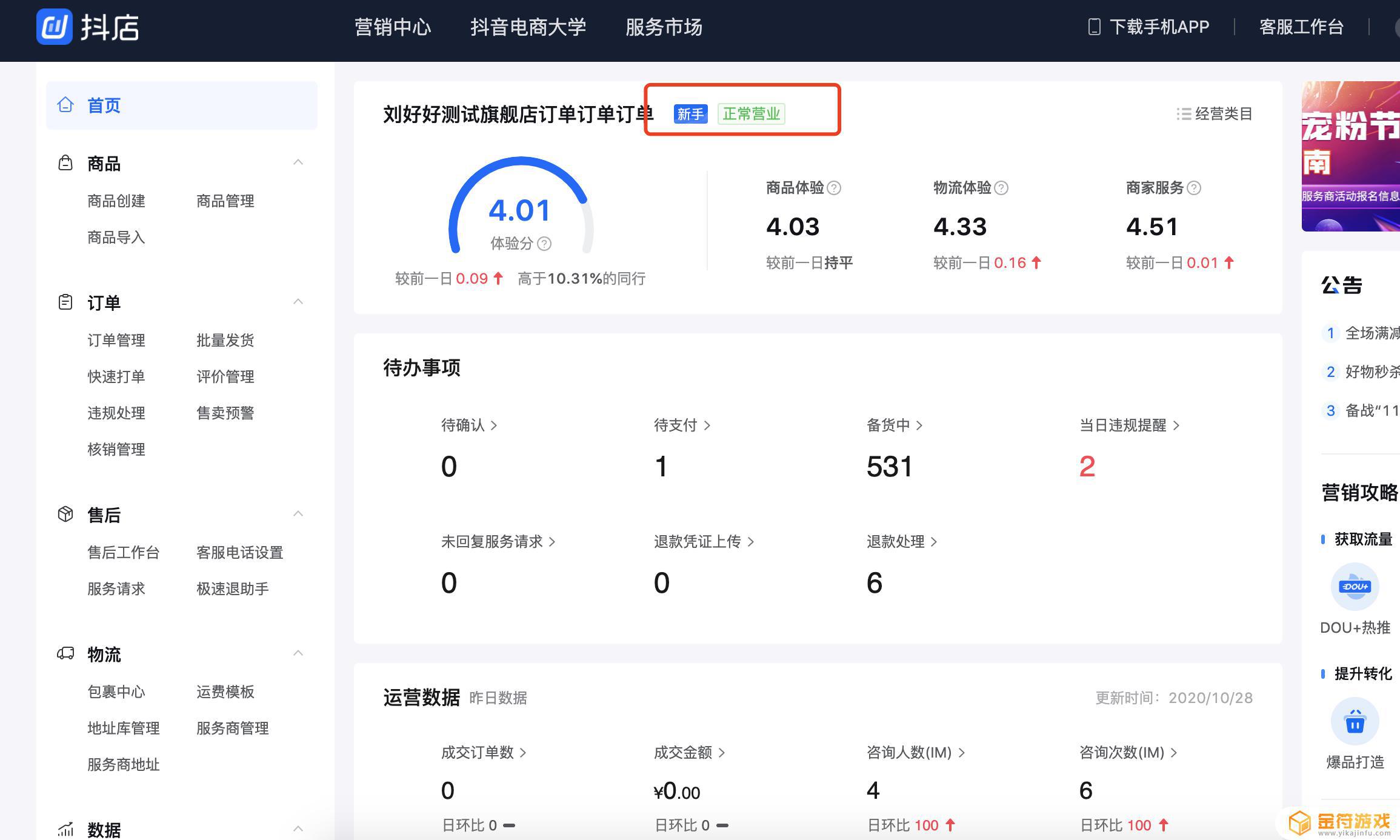Open 客服电话设置 in sidebar
Image resolution: width=1400 pixels, height=840 pixels.
point(240,553)
